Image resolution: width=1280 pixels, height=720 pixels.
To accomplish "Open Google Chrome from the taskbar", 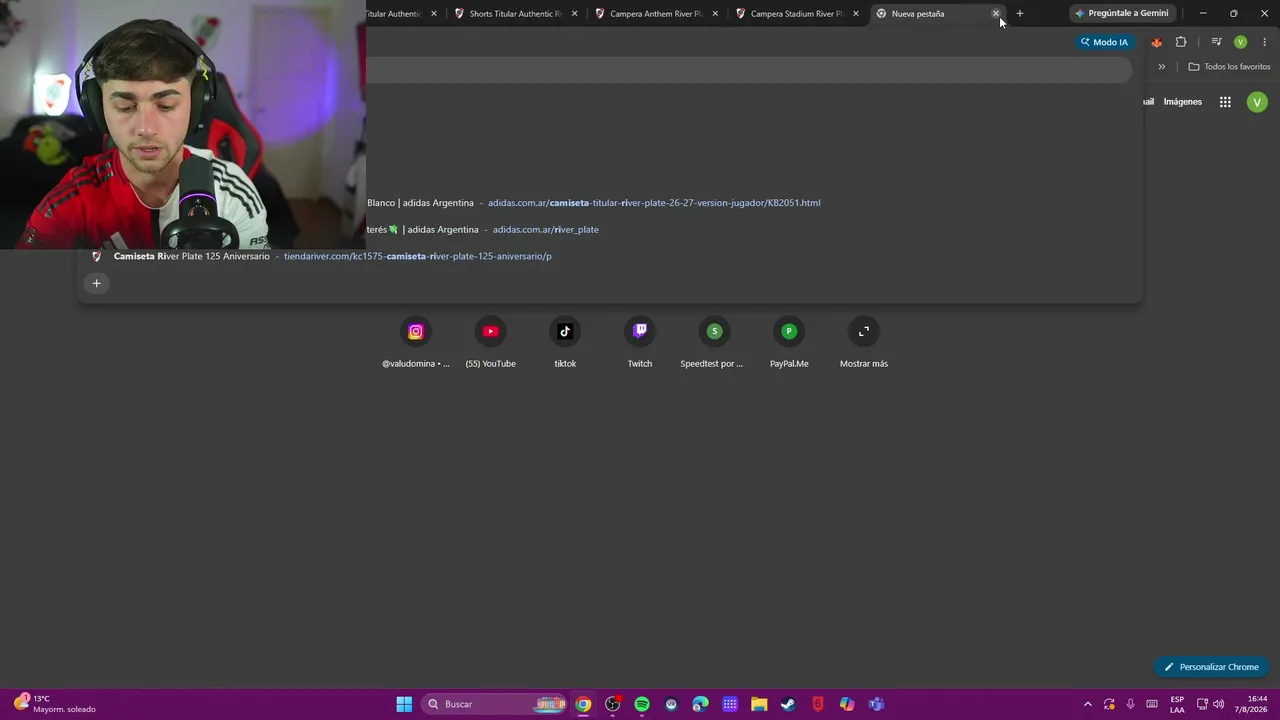I will 583,704.
